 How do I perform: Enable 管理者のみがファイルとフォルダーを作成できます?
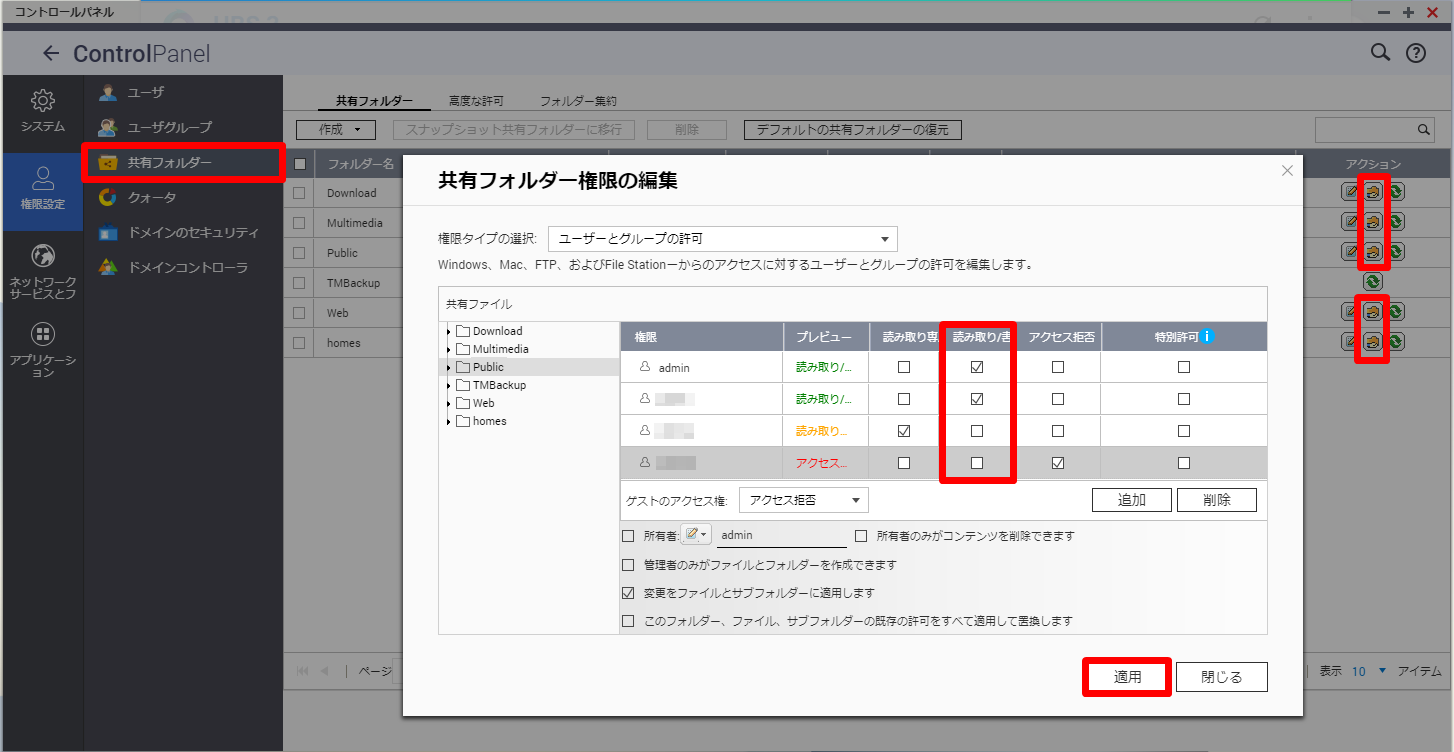(628, 565)
